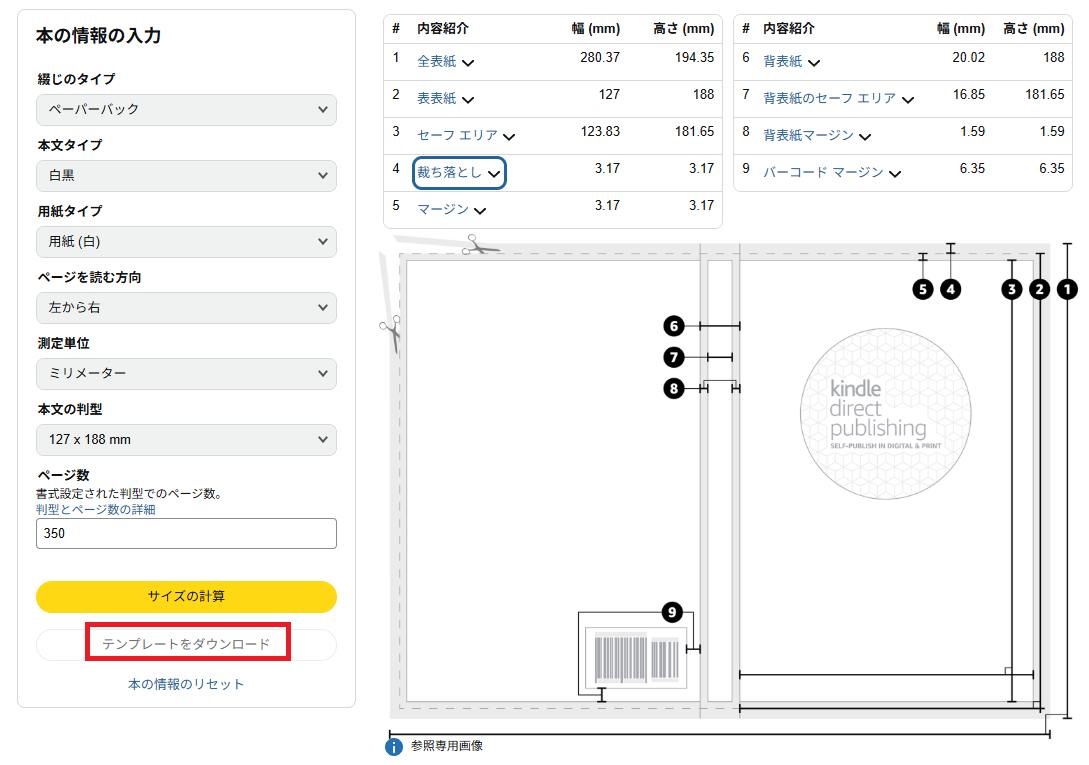
Task: Click the scissors icon at the top edge
Action: pos(478,244)
